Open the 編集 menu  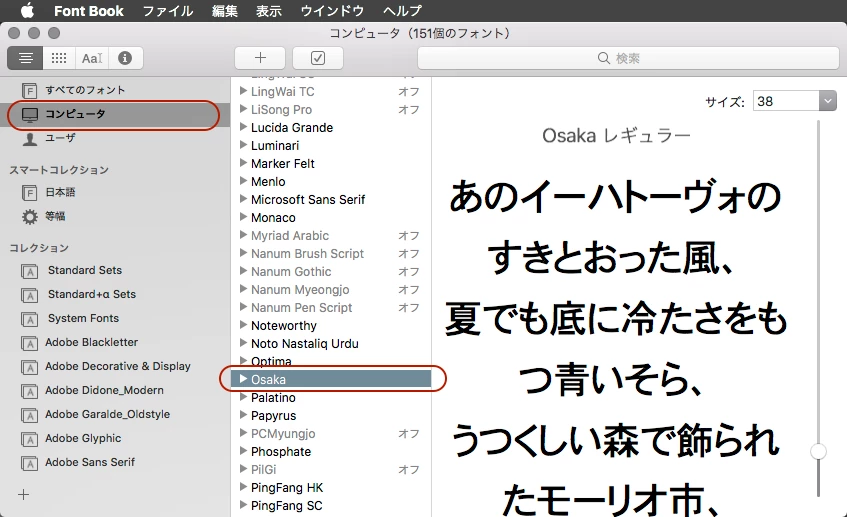point(225,11)
